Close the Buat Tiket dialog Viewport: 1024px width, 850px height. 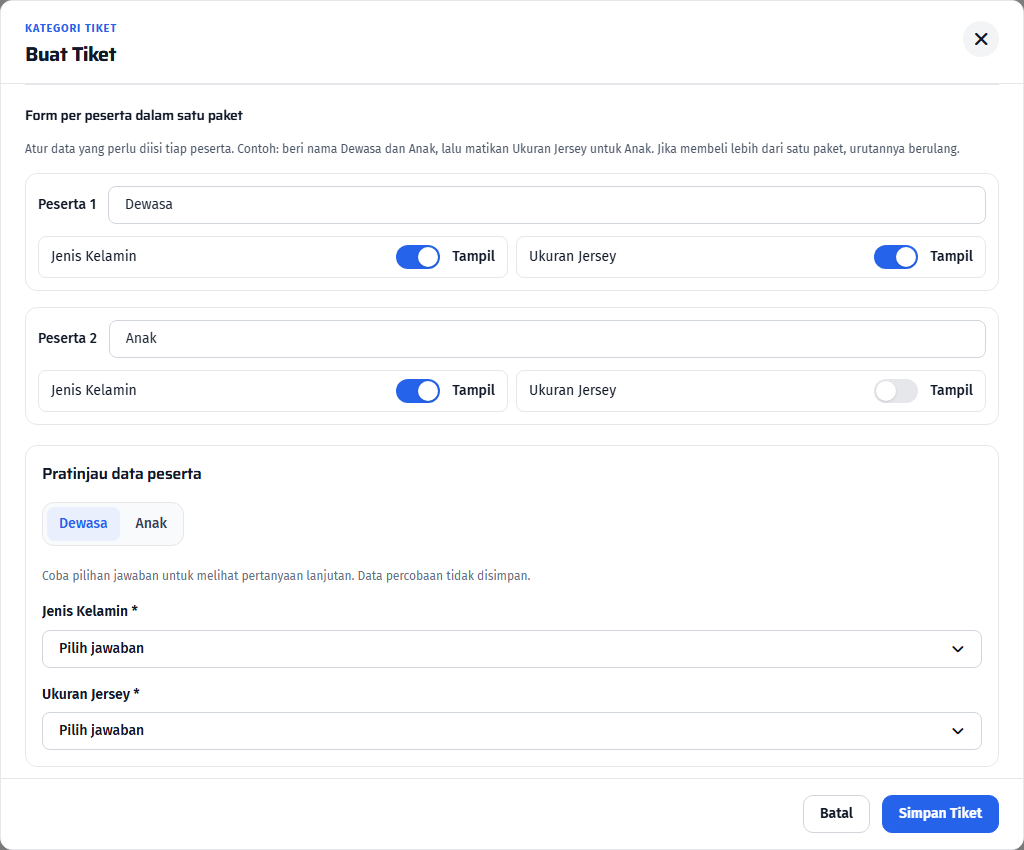tap(980, 39)
